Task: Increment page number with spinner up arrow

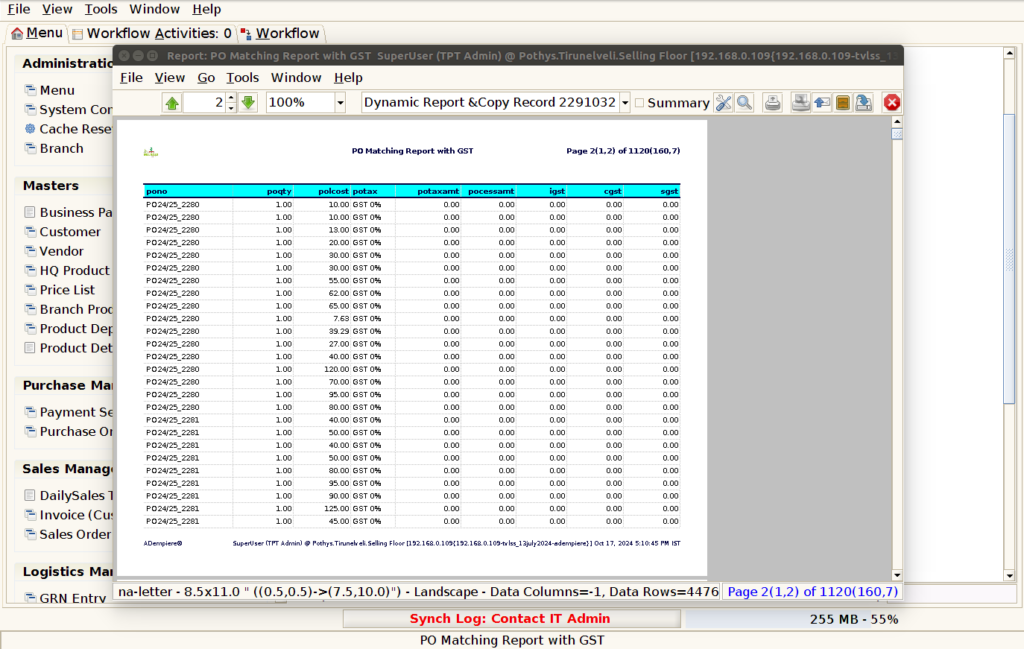Action: 231,98
